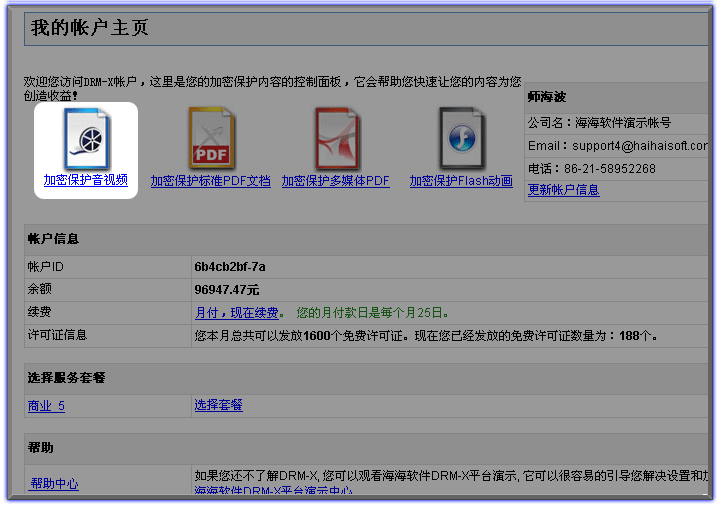Open the 加密保护标准PDF文档 link
Viewport: 720px width, 511px height.
pos(211,181)
